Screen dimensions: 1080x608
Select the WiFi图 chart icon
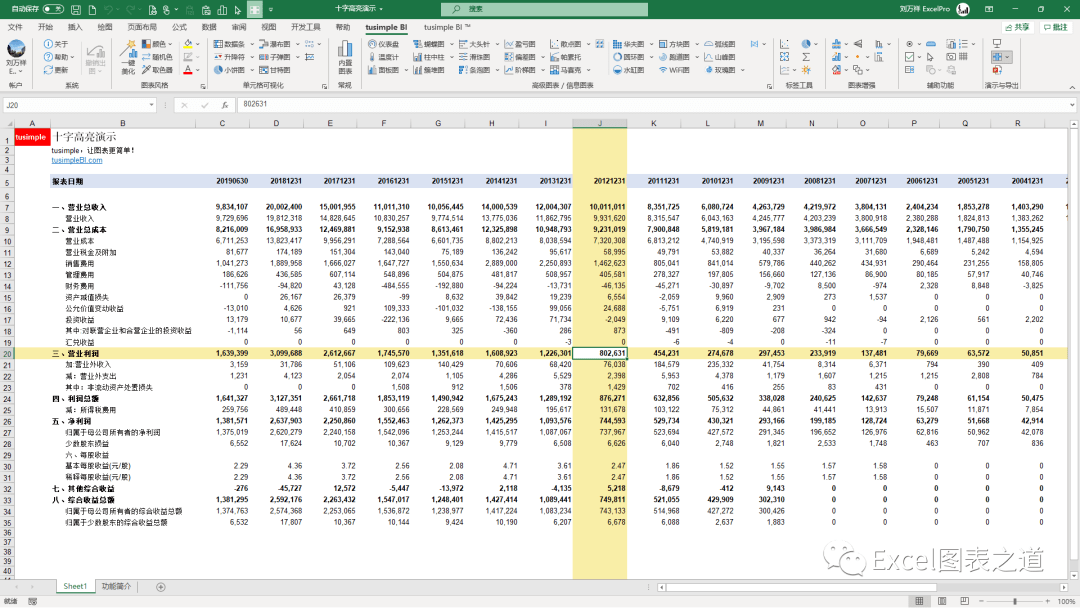674,70
